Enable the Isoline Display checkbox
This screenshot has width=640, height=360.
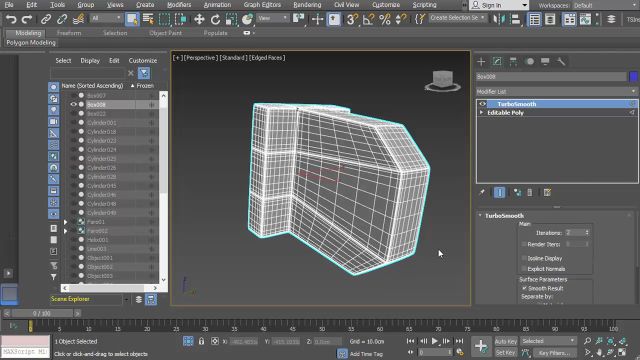click(x=524, y=258)
